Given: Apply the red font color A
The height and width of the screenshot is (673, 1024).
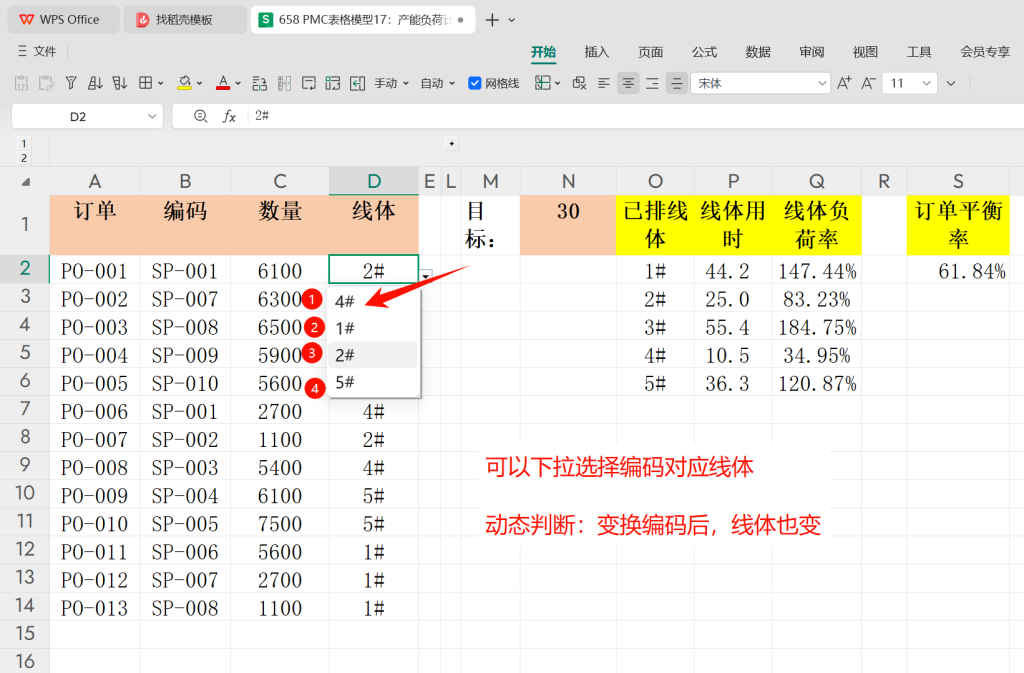Looking at the screenshot, I should (223, 83).
